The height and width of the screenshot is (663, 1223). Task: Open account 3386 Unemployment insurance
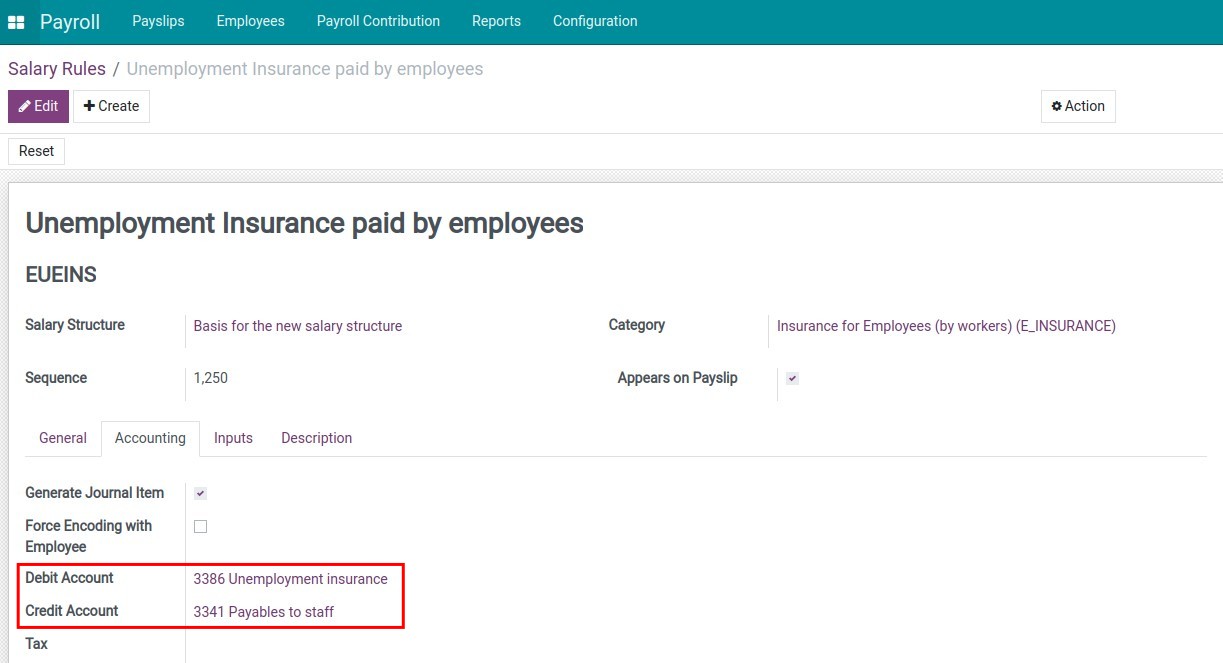[x=291, y=579]
